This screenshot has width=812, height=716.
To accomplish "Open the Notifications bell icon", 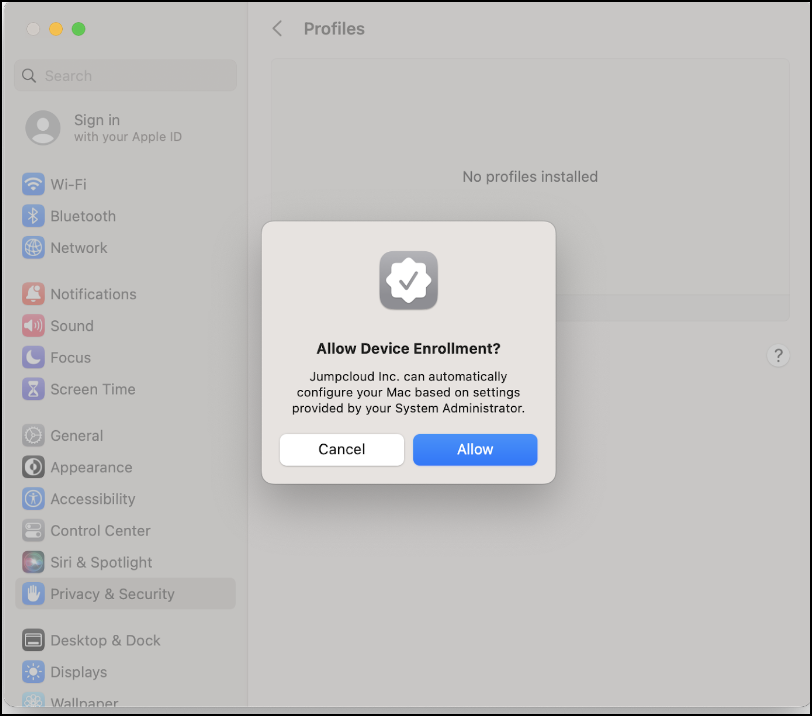I will [x=34, y=294].
